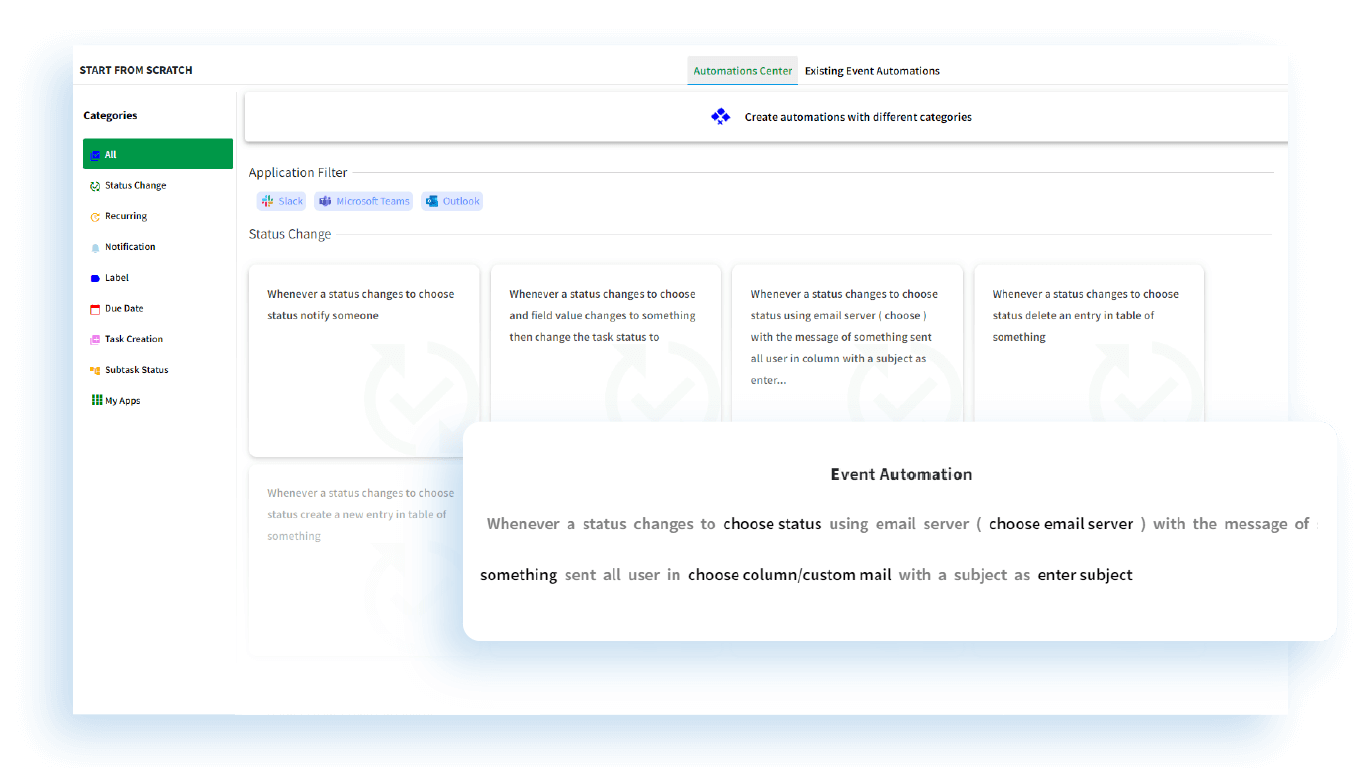The height and width of the screenshot is (768, 1366).
Task: Open the Recurring category via its clock icon
Action: coord(94,216)
